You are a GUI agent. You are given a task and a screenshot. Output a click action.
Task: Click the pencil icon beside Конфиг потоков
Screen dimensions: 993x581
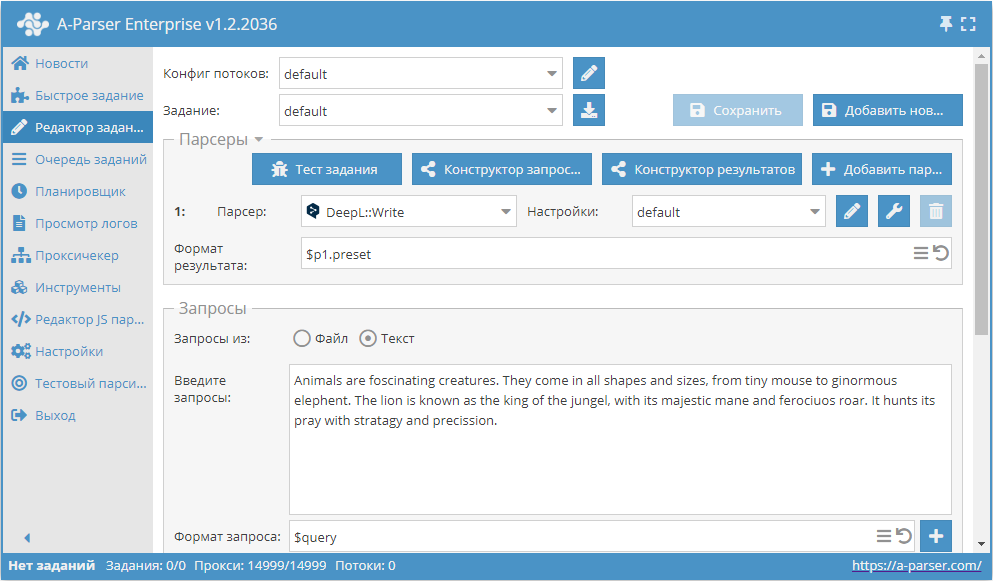(x=589, y=74)
